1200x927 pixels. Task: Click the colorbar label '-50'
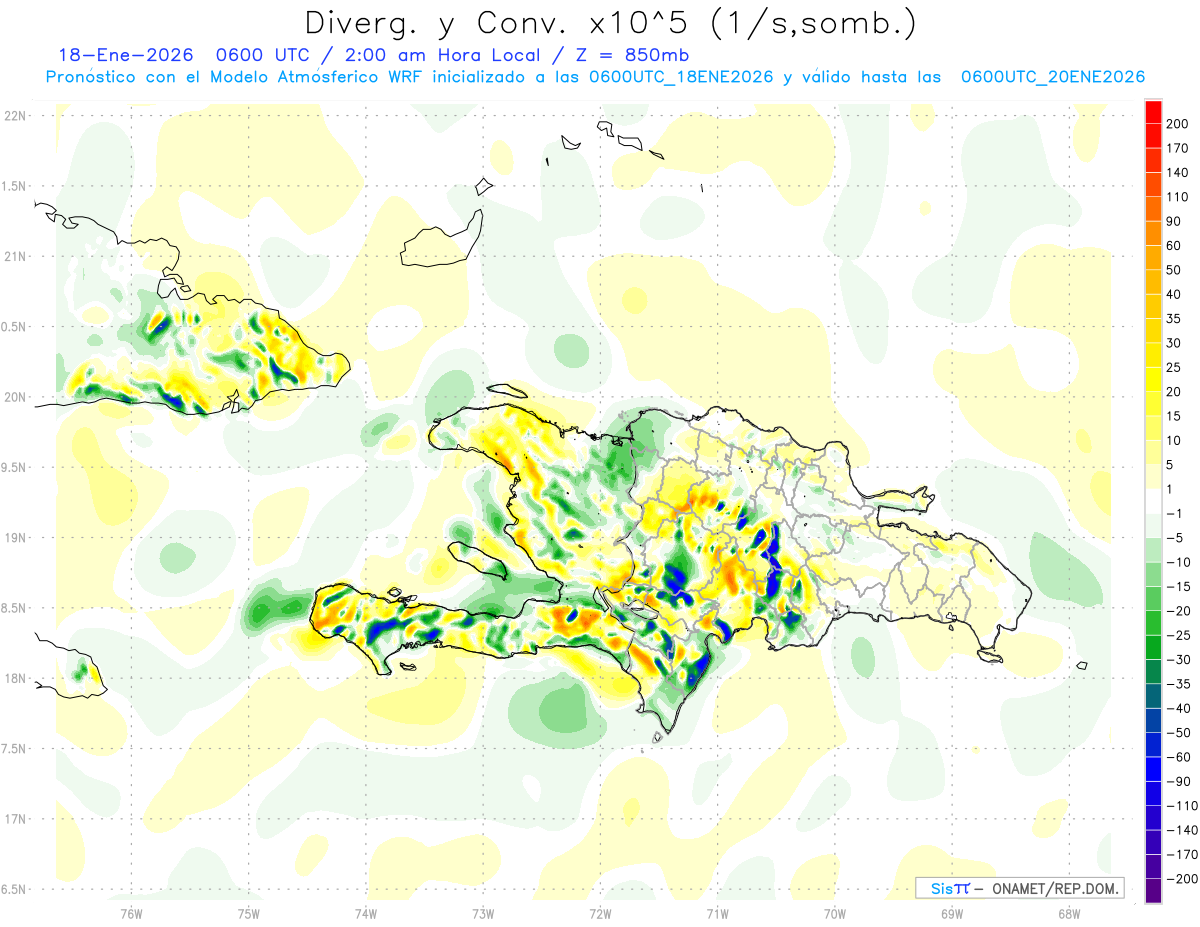coord(1181,734)
